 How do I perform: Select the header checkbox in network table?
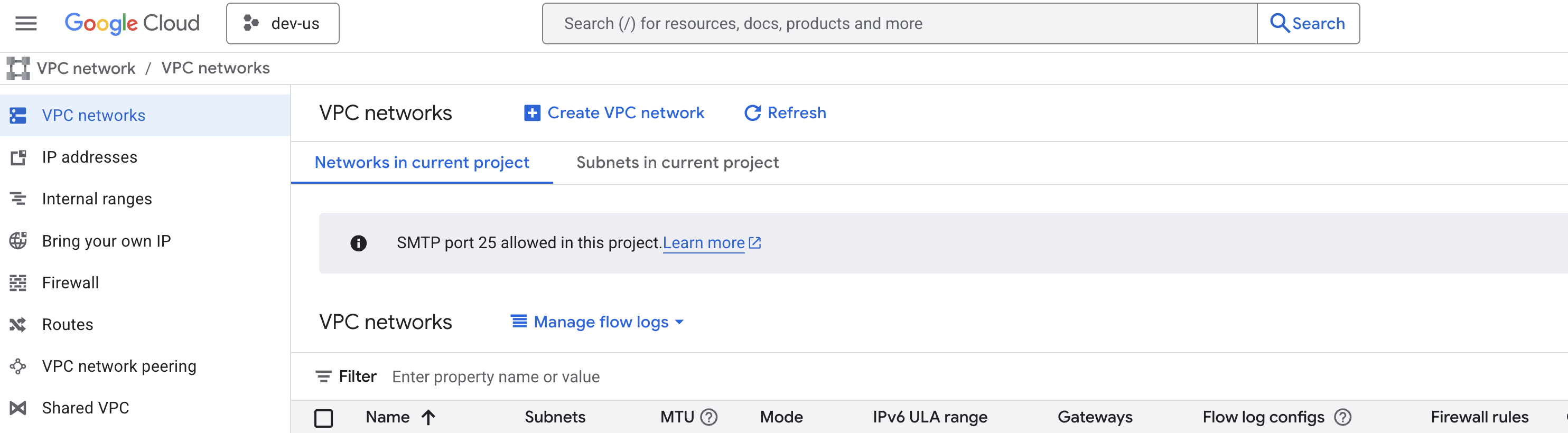tap(325, 418)
